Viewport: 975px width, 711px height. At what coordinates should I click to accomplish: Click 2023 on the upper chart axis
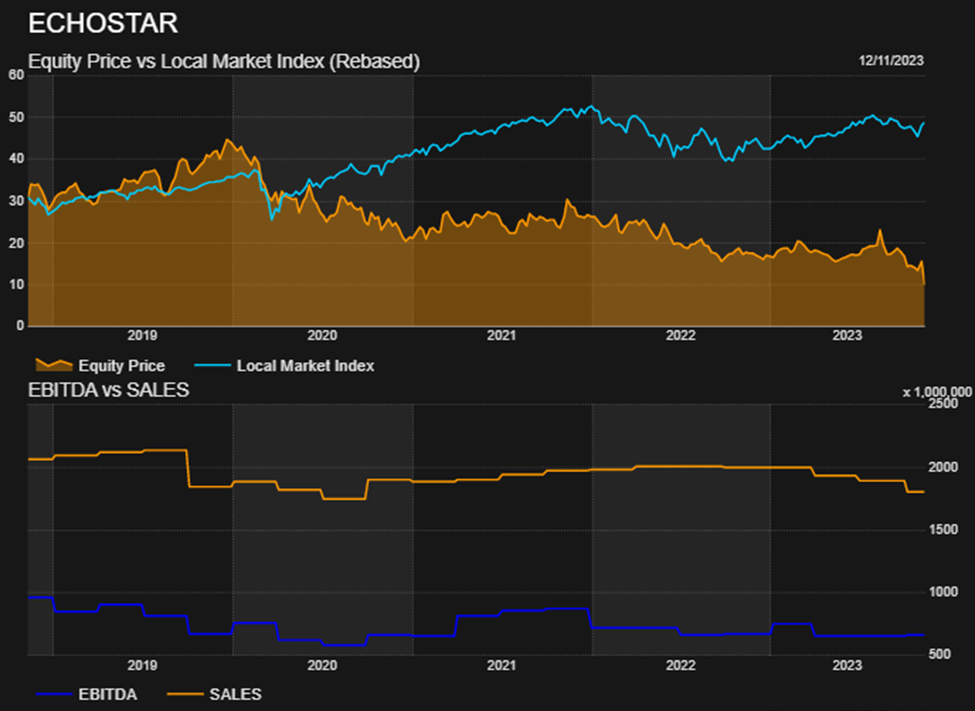pos(847,335)
